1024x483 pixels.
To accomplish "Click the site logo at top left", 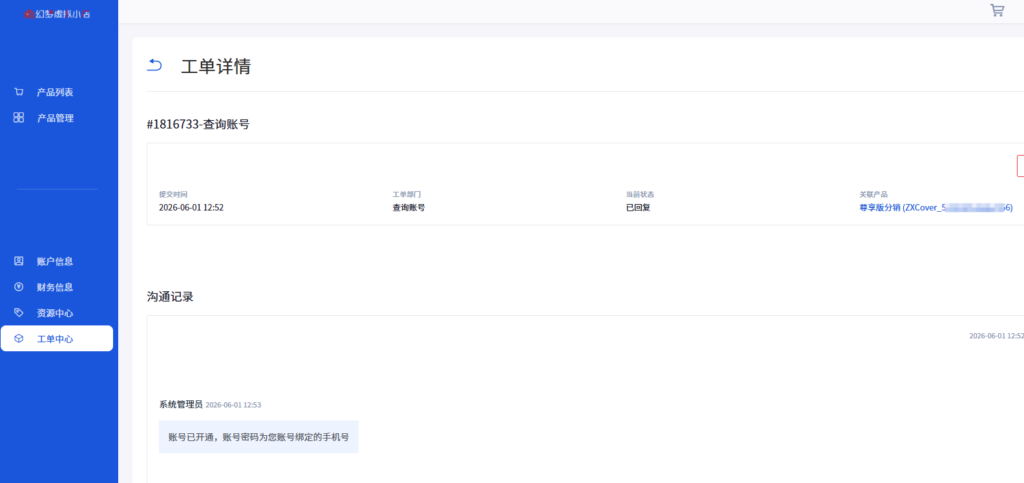I will (x=57, y=14).
